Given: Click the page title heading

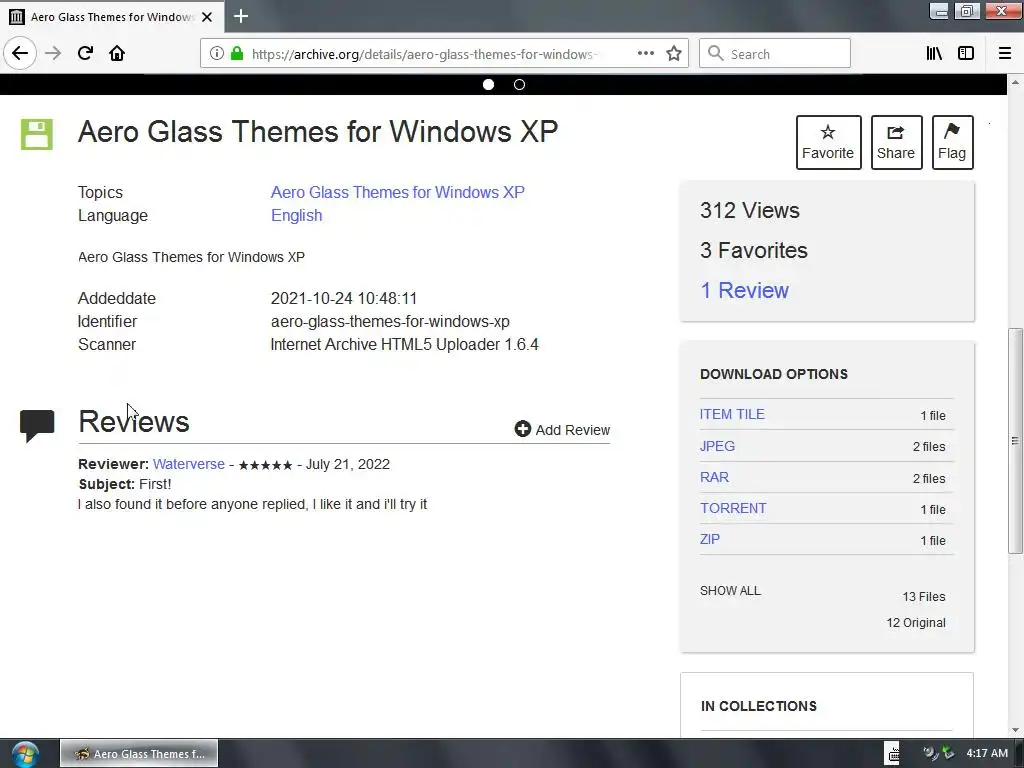Looking at the screenshot, I should coord(318,131).
